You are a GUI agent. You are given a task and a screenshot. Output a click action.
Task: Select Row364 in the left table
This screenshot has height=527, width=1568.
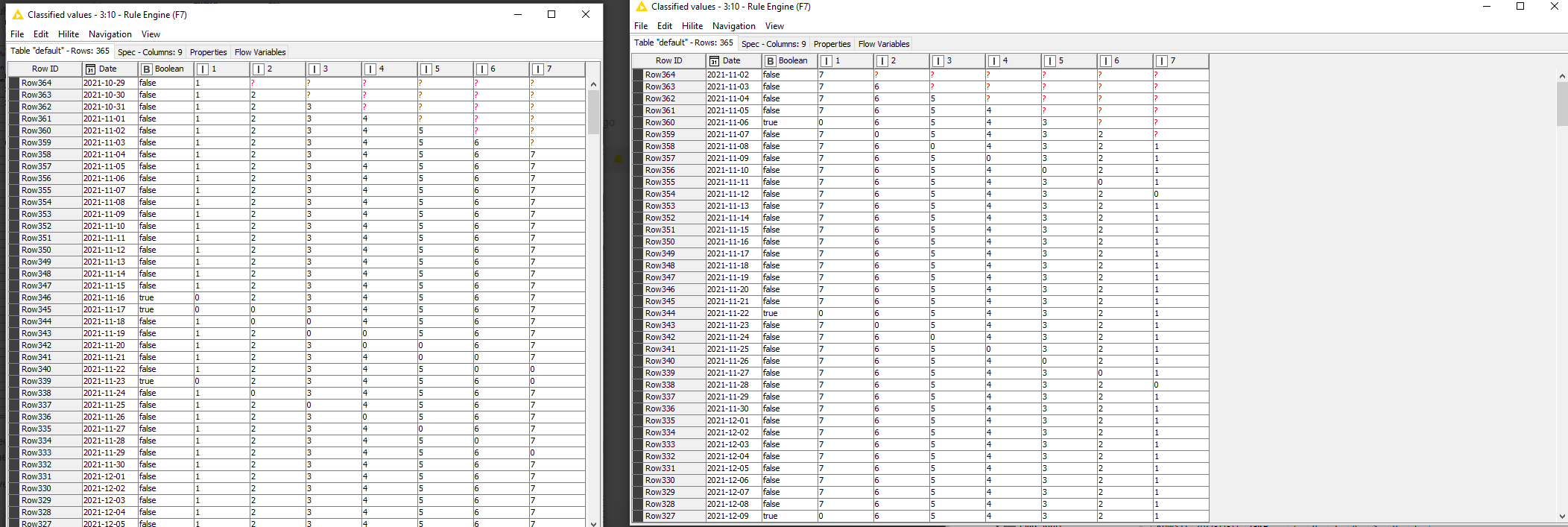pyautogui.click(x=37, y=83)
